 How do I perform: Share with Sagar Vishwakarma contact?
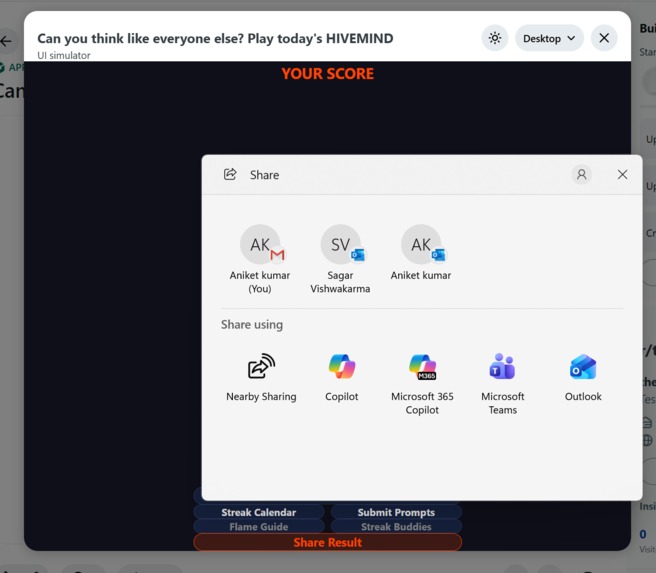click(340, 259)
